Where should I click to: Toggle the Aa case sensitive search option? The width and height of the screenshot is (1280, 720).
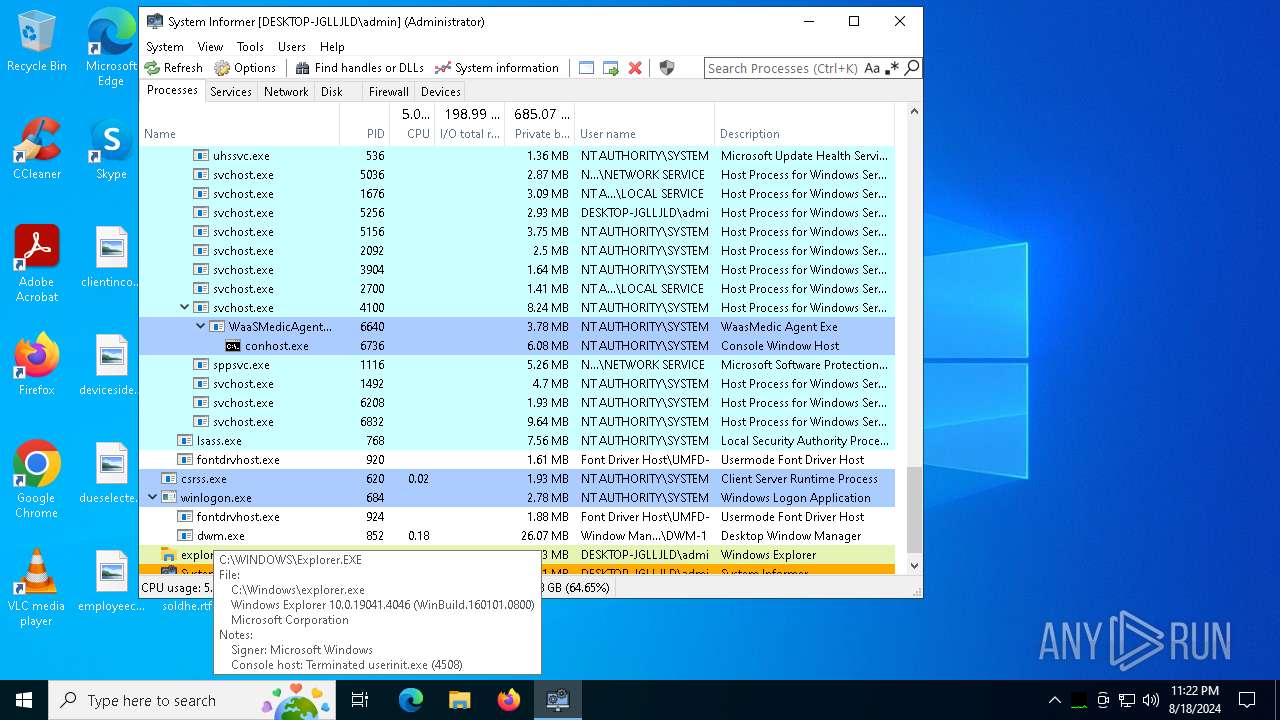click(x=872, y=68)
